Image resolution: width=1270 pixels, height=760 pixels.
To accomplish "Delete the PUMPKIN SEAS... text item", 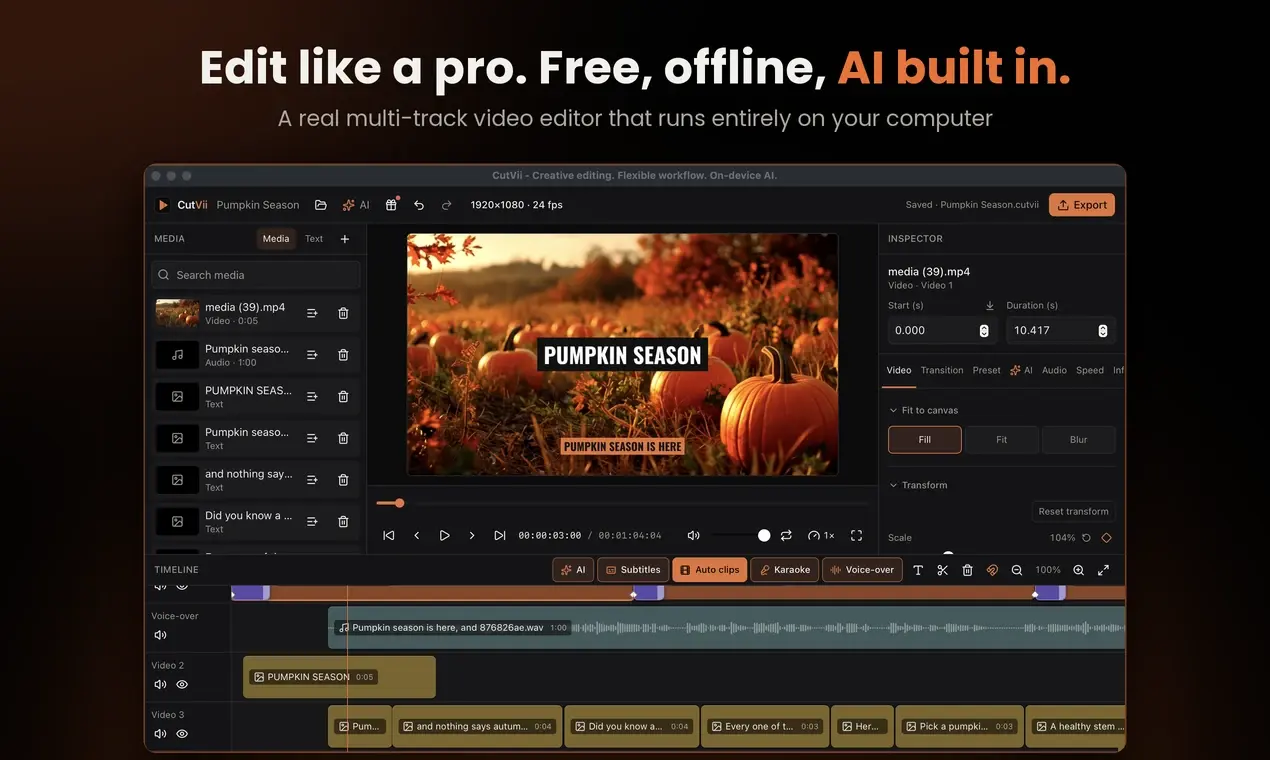I will coord(343,397).
